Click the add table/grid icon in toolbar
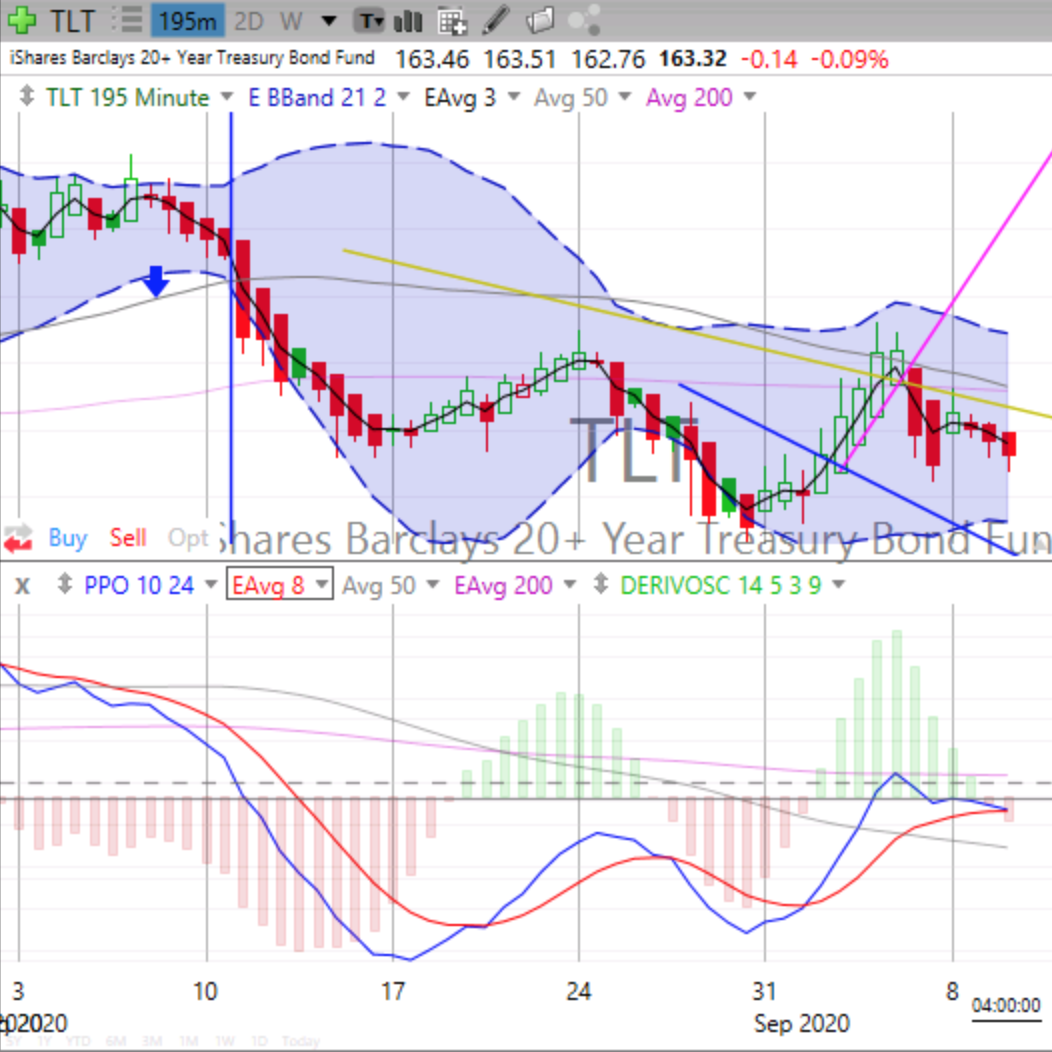This screenshot has height=1052, width=1052. (453, 20)
